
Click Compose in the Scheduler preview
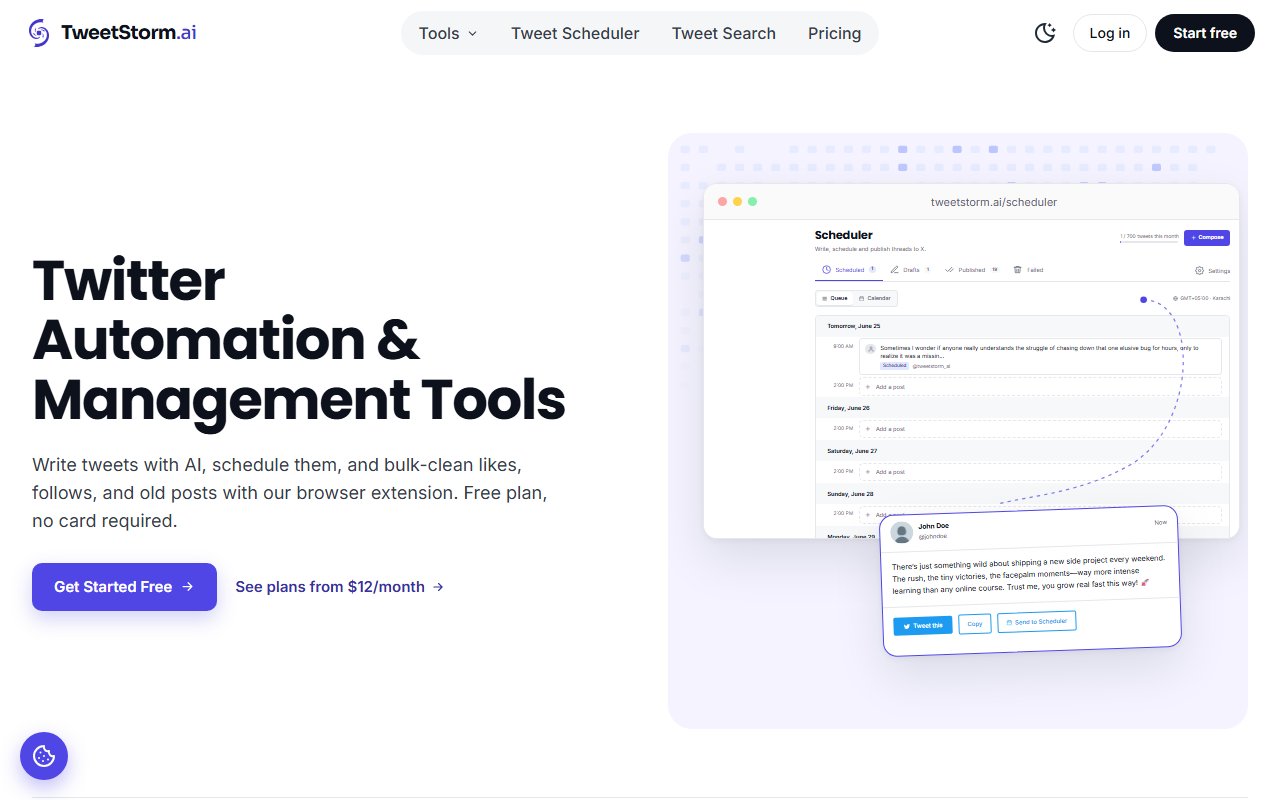click(1207, 237)
